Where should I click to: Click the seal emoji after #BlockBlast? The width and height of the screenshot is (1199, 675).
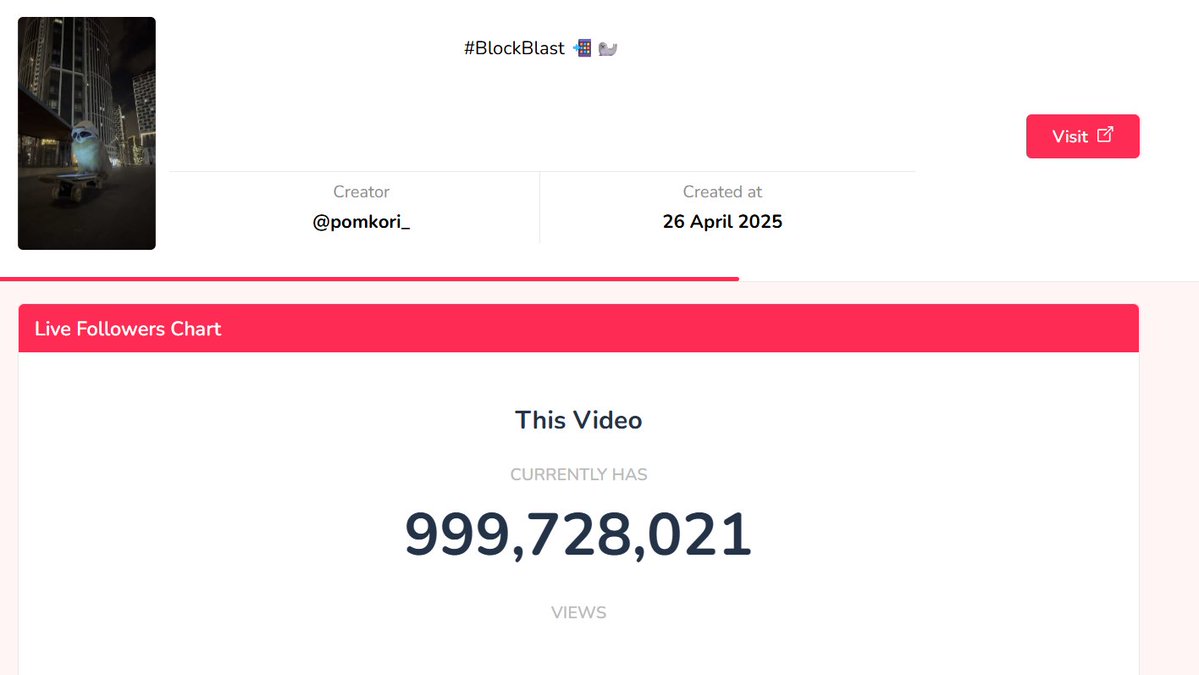(607, 49)
